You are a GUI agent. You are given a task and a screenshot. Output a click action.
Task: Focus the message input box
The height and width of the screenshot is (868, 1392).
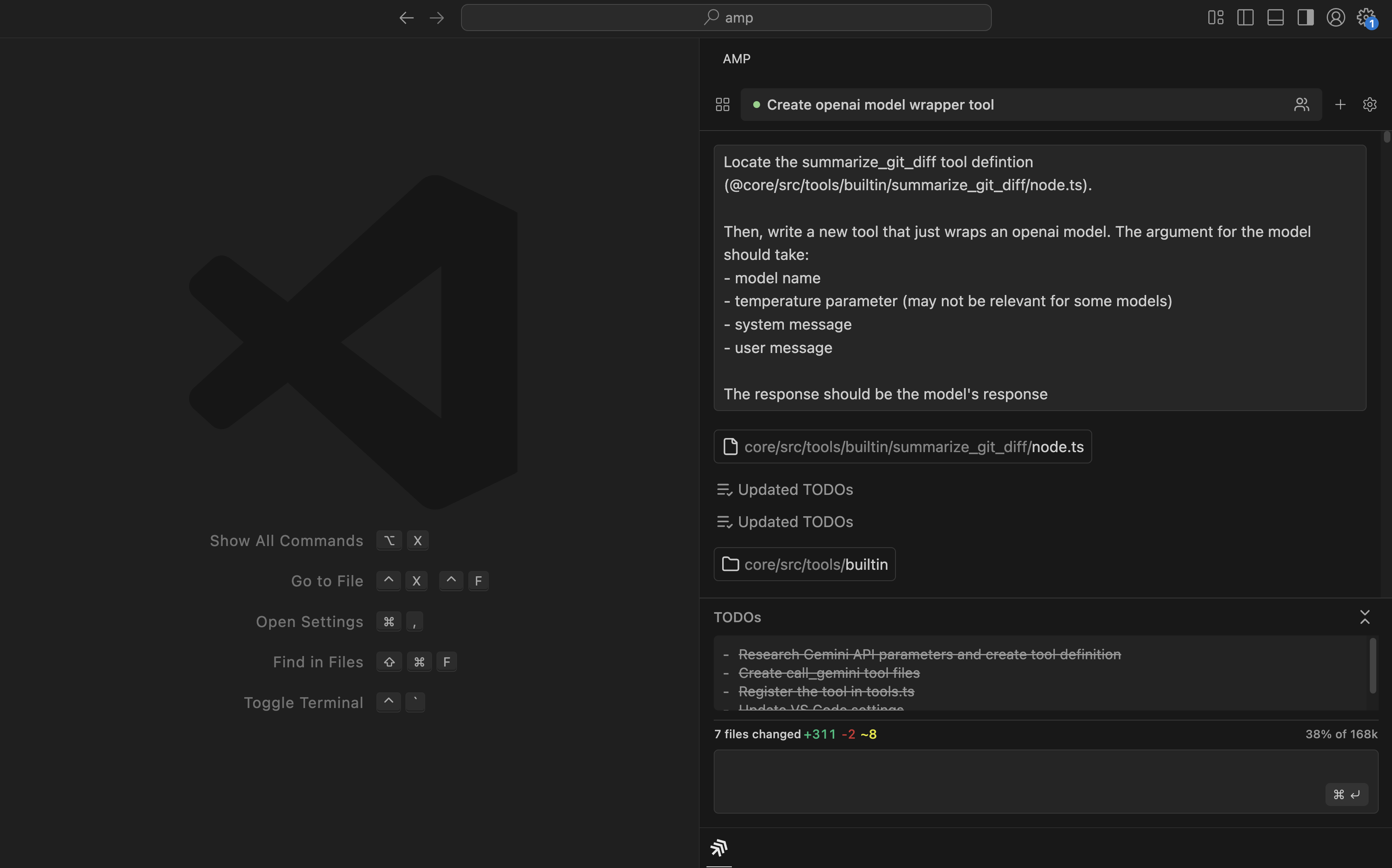point(1045,781)
